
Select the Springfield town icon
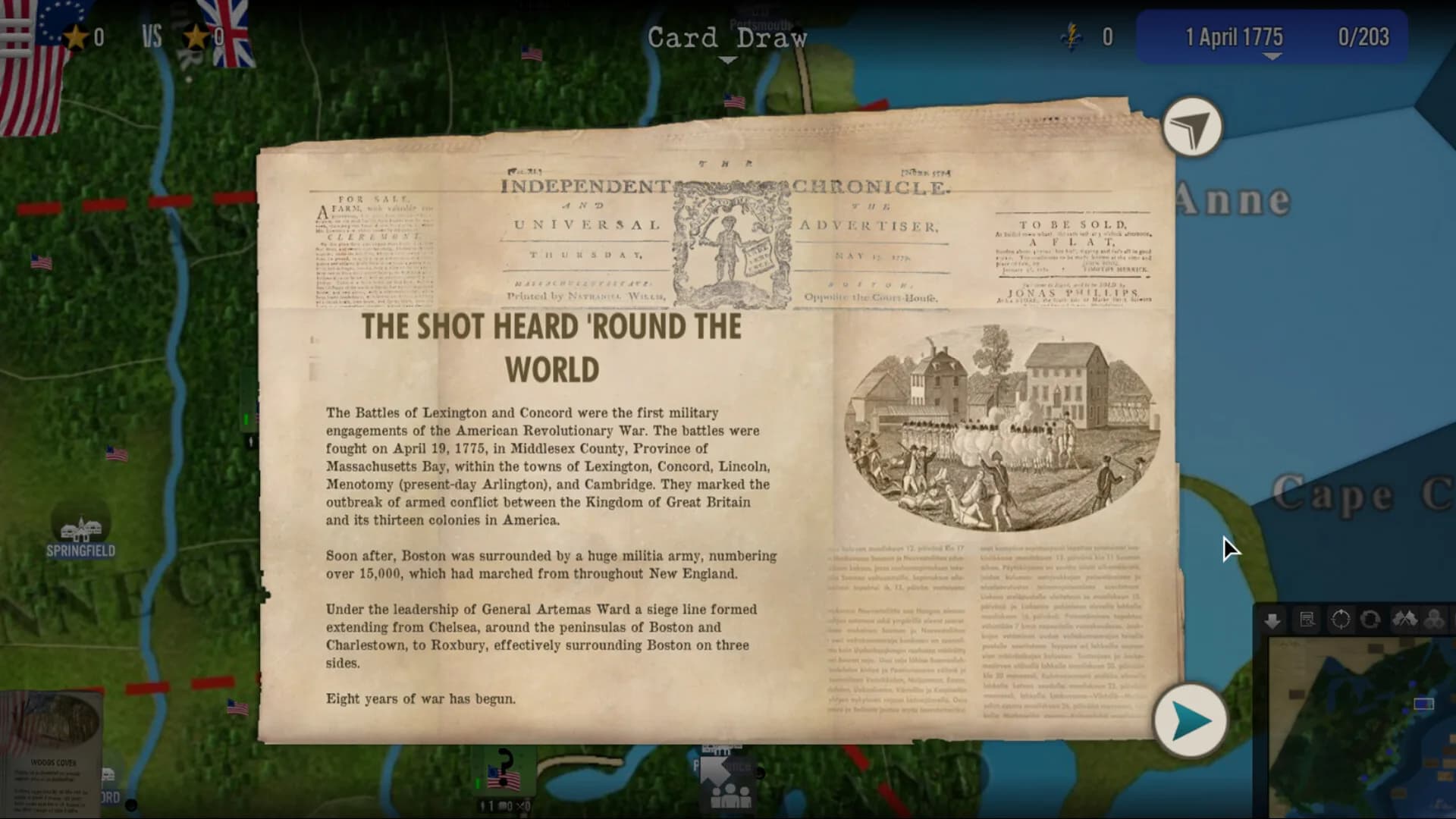pos(80,530)
